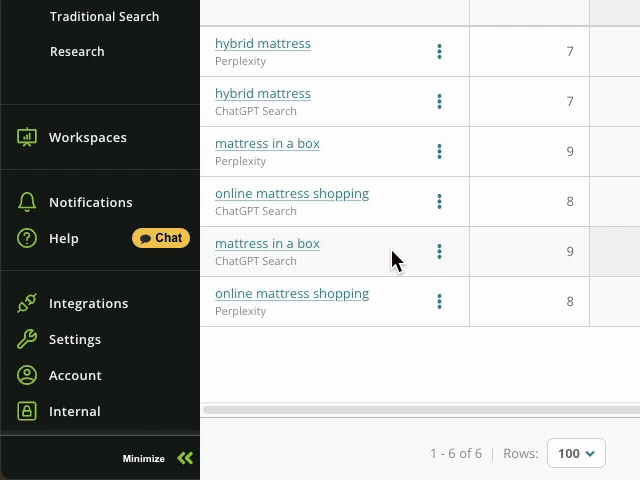Open Help section label

(x=64, y=238)
